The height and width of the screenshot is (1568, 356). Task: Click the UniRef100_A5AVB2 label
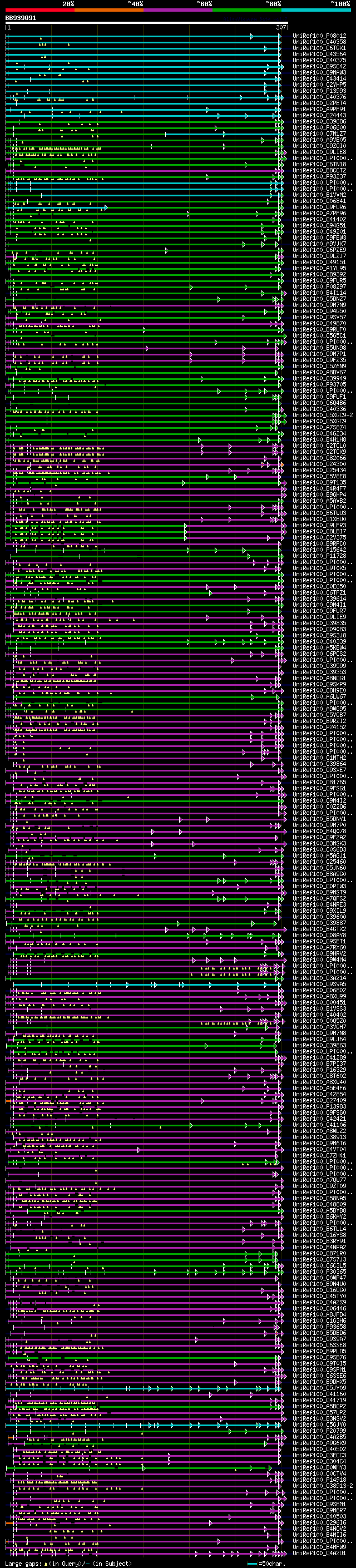pos(319,501)
